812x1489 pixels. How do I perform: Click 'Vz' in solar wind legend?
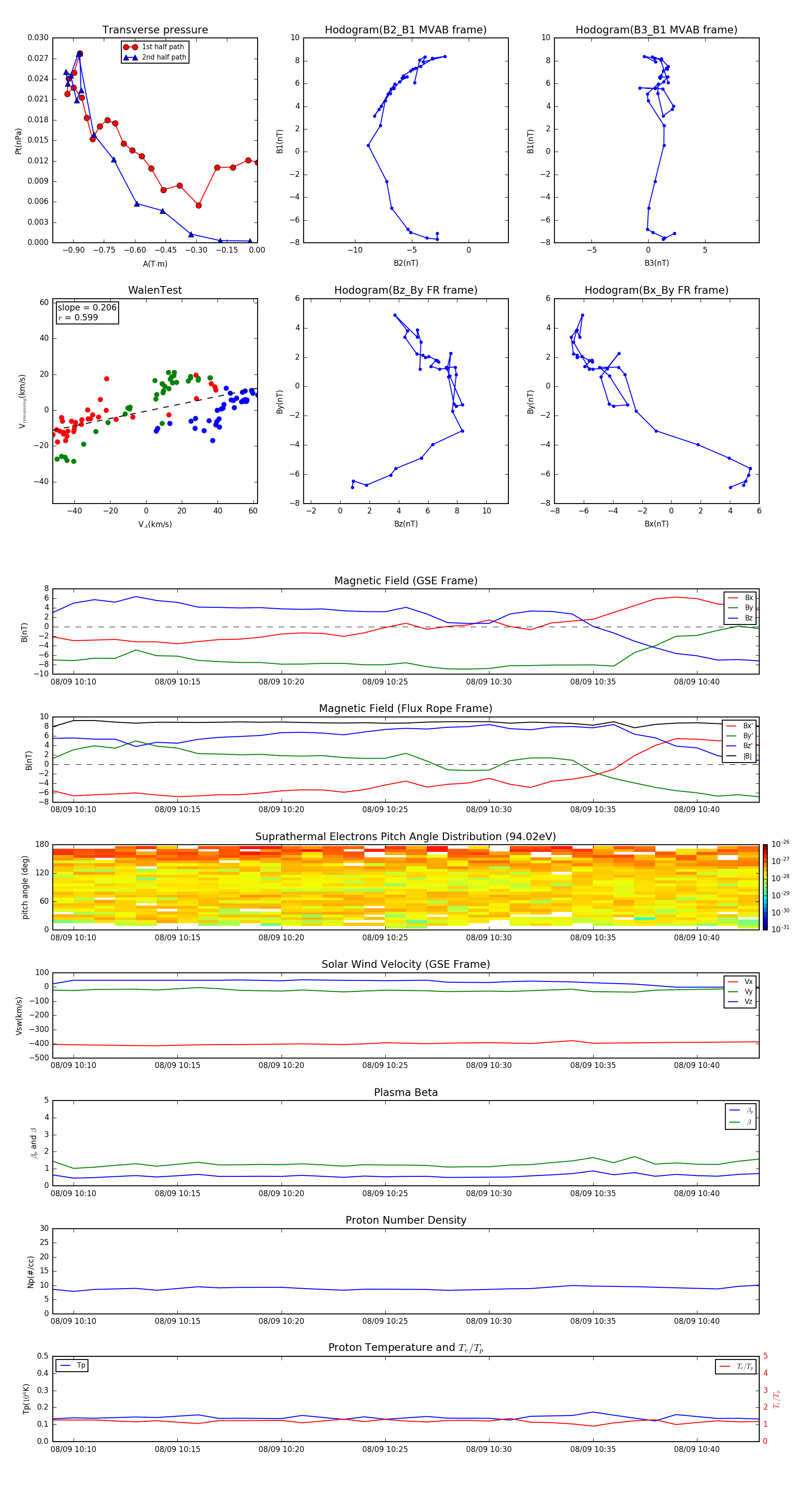[x=748, y=1002]
